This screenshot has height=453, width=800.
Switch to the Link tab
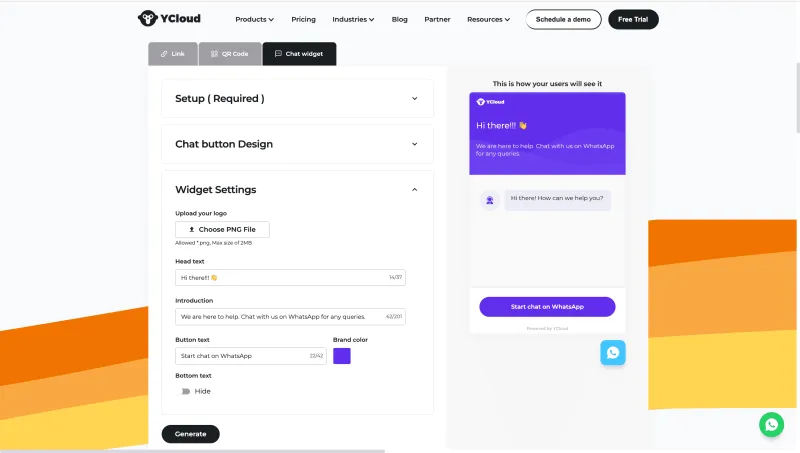point(172,54)
